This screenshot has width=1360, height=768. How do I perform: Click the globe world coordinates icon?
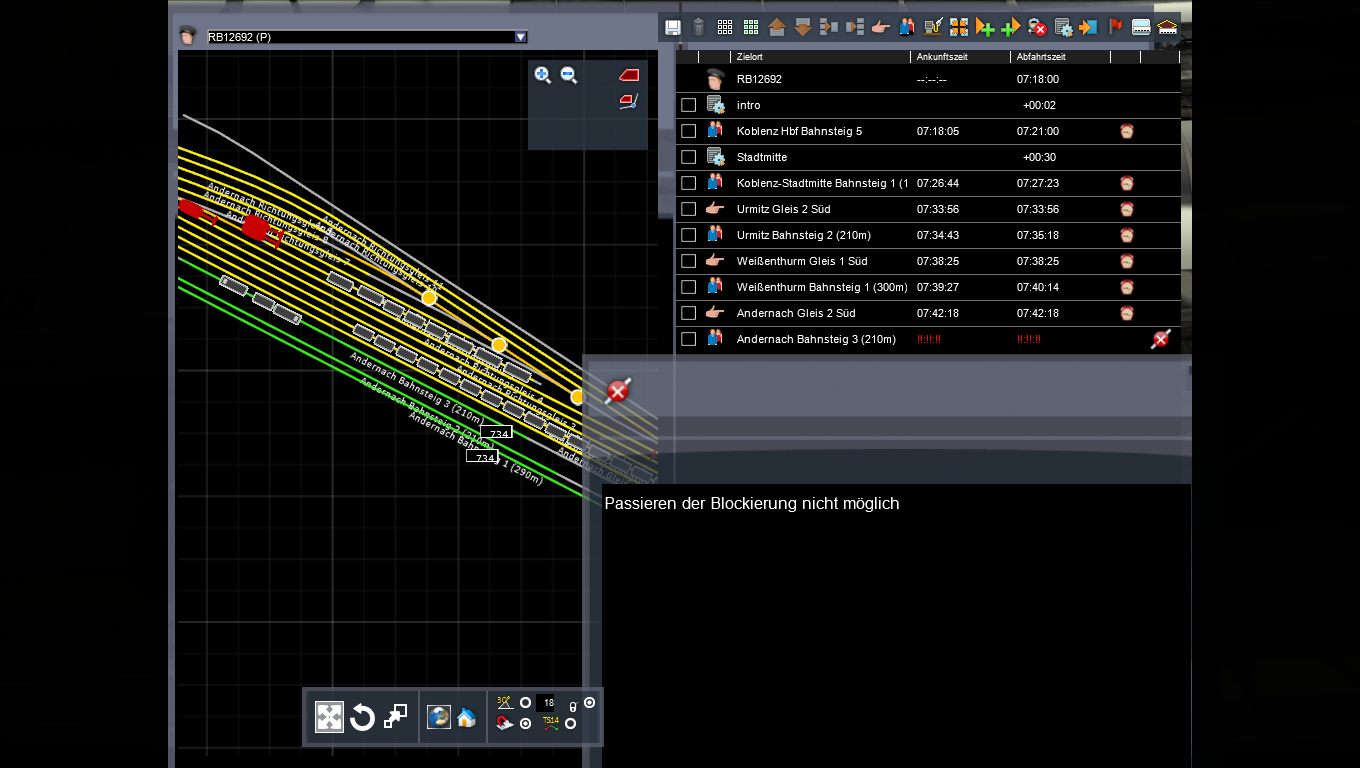point(438,717)
